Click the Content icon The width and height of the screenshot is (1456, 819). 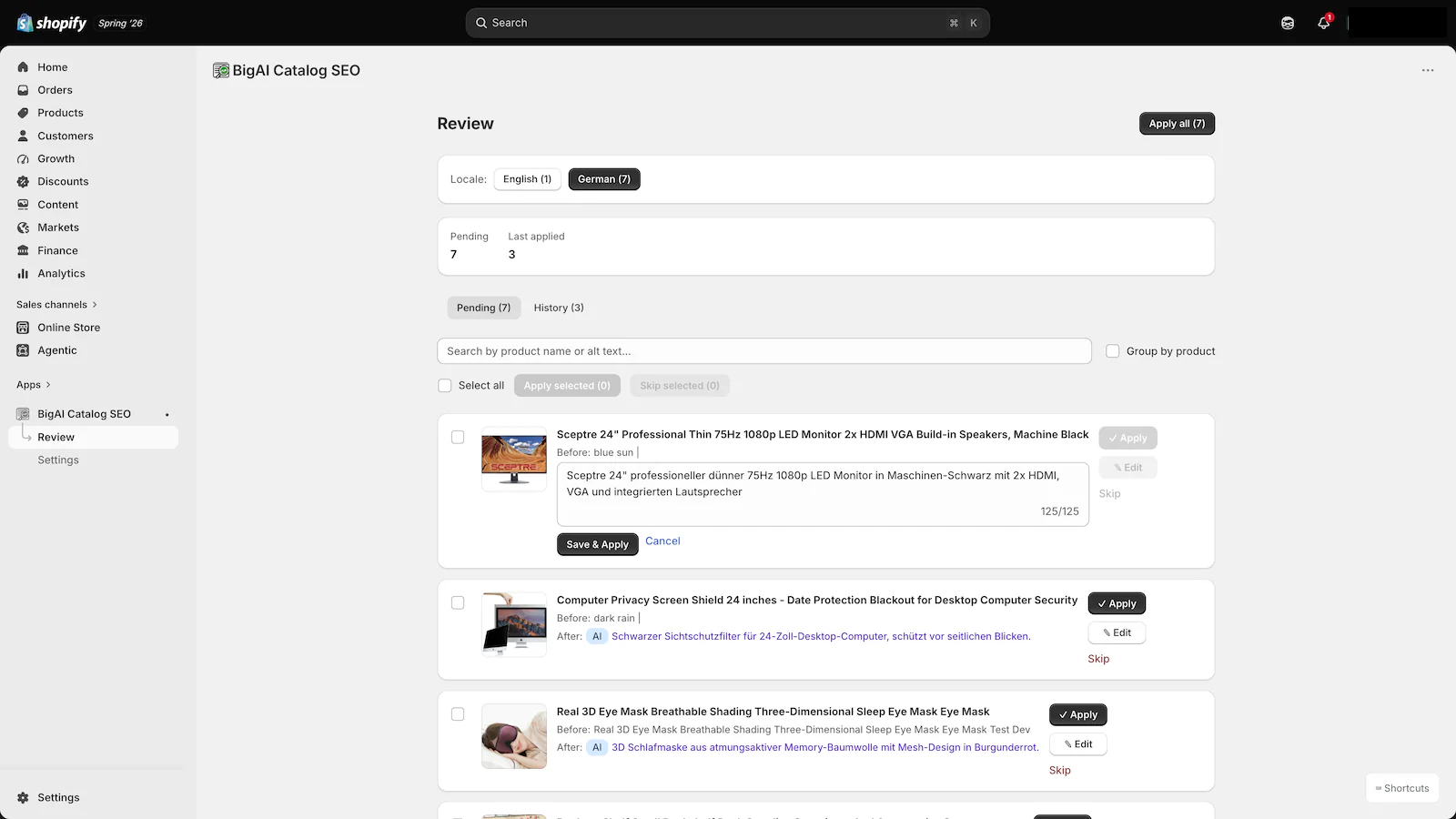pyautogui.click(x=23, y=205)
